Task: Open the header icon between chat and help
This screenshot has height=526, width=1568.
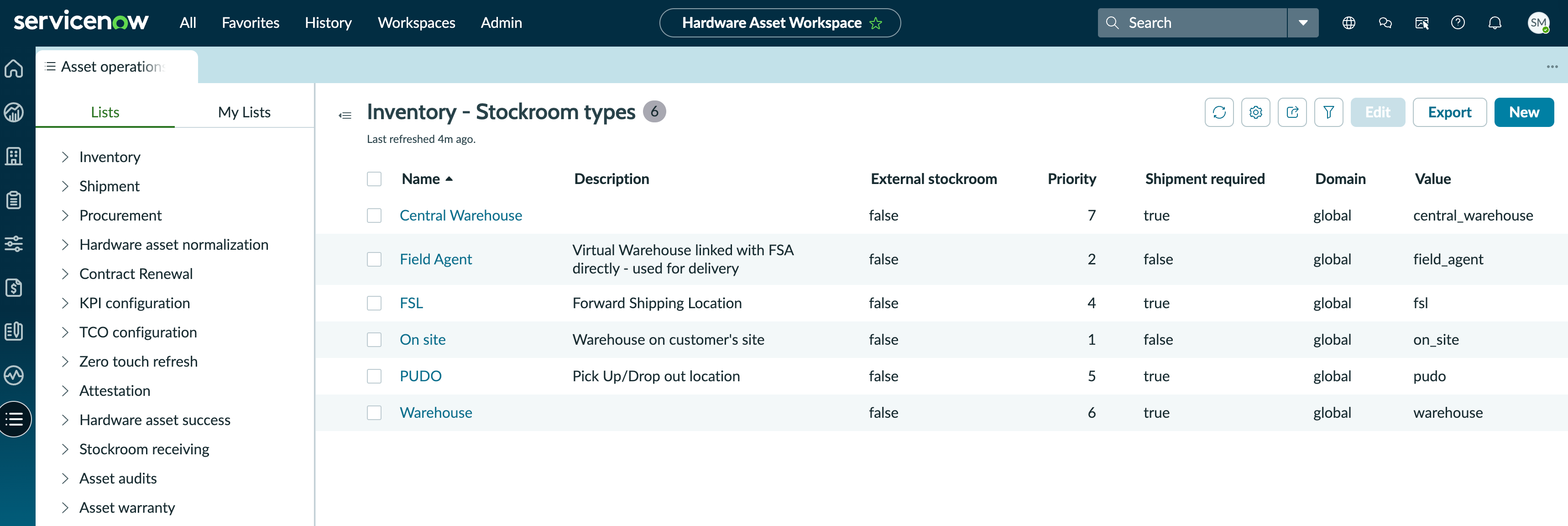Action: point(1422,23)
